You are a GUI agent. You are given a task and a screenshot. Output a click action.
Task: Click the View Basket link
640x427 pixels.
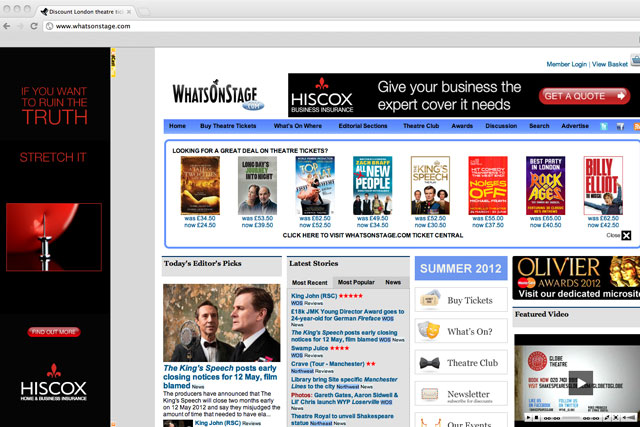(x=610, y=64)
